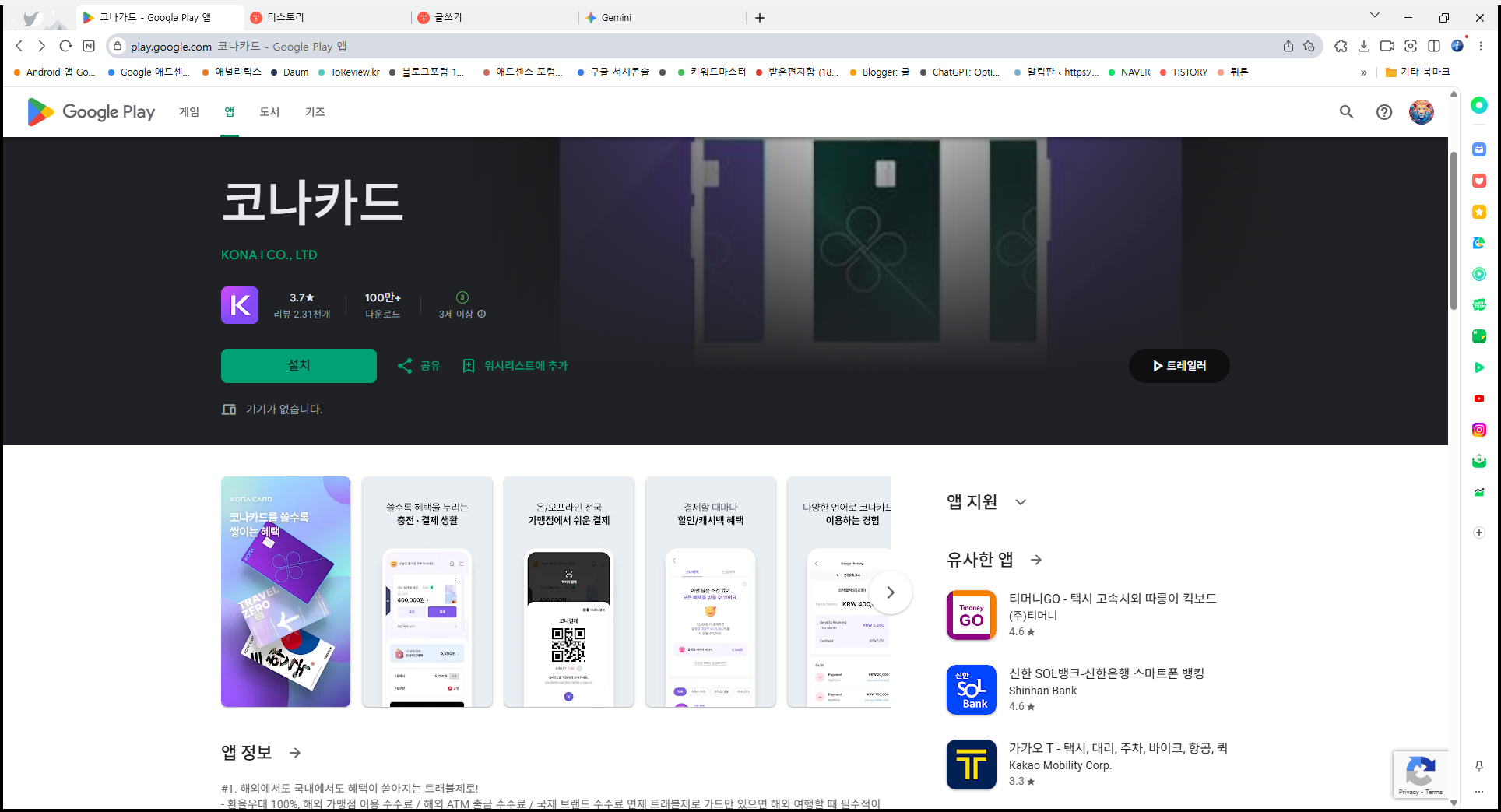Open YouTube from the Edge sidebar
1501x812 pixels.
pos(1478,399)
